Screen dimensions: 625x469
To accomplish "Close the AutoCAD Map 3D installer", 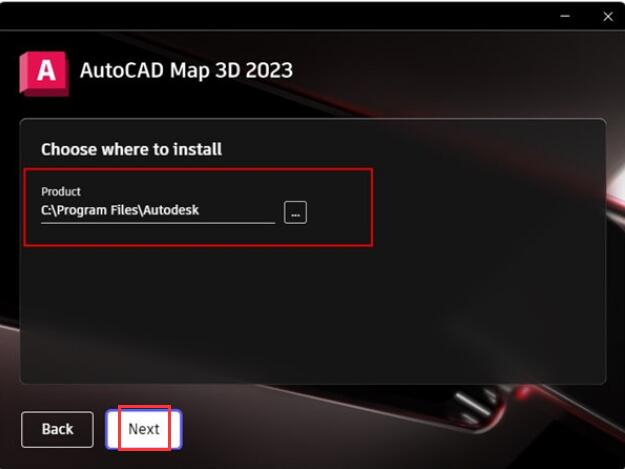I will click(608, 16).
